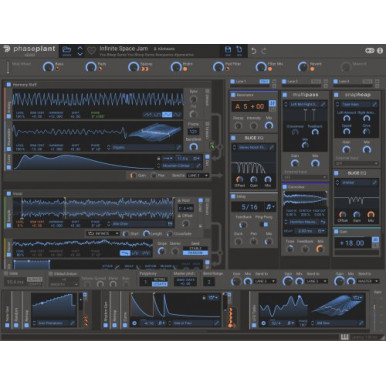Click the Bend Range value field
The width and height of the screenshot is (386, 386).
click(209, 282)
